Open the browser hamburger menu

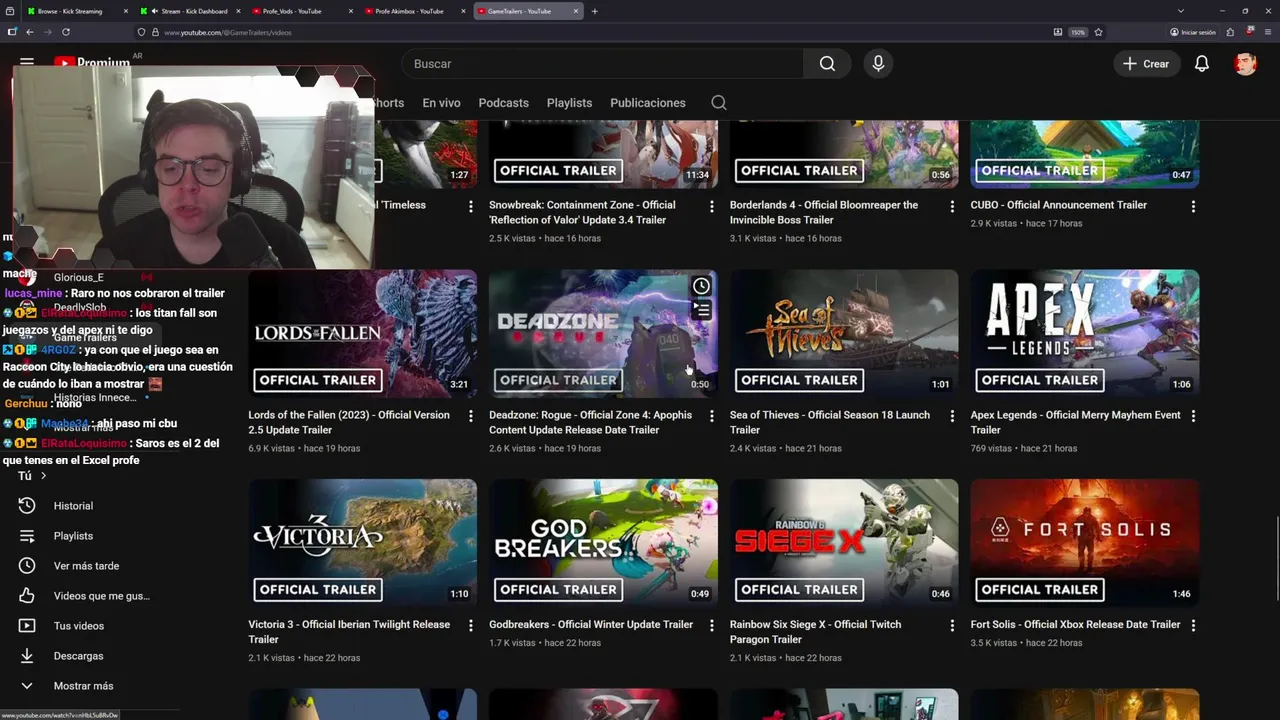point(1266,32)
